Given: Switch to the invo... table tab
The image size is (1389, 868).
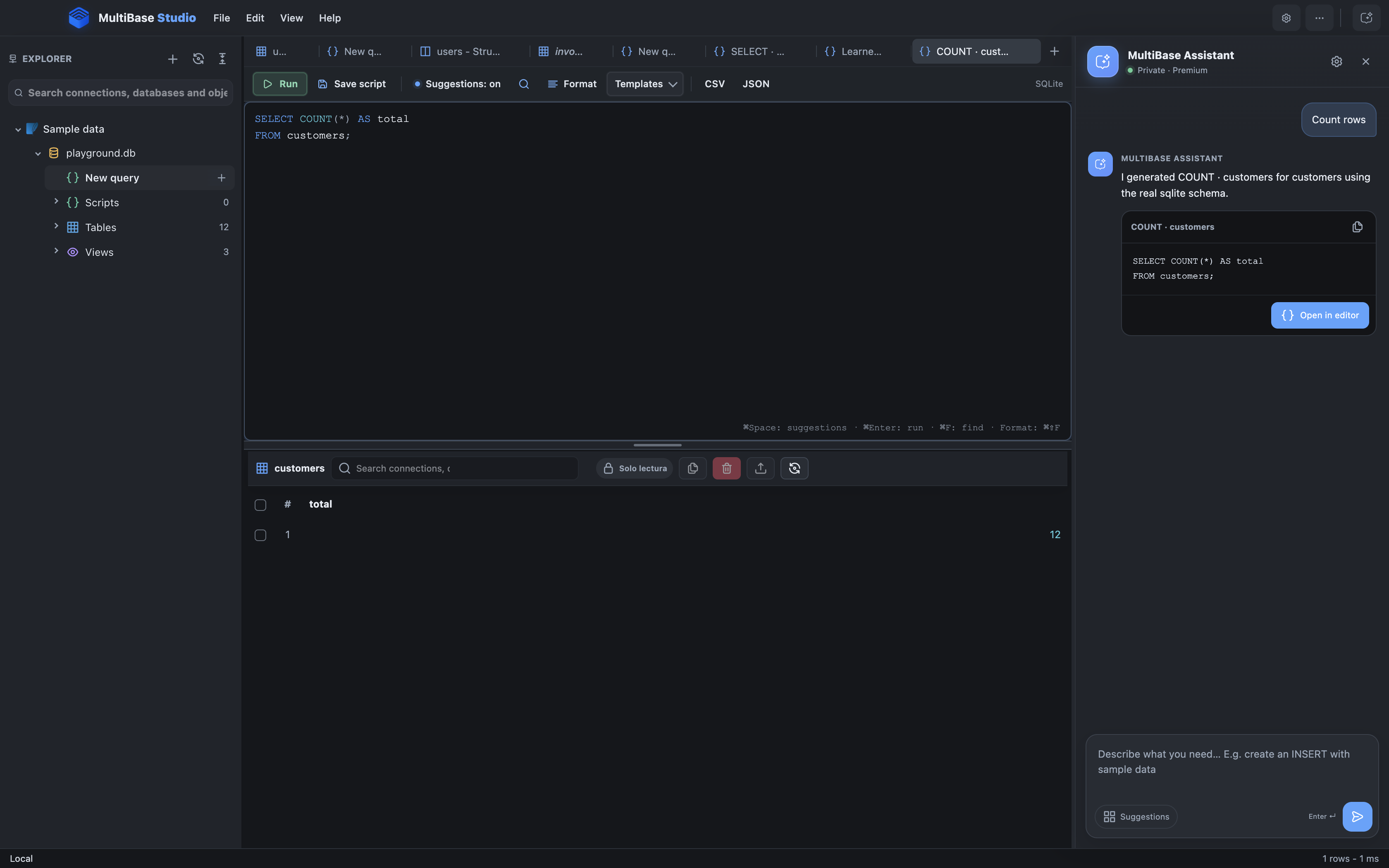Looking at the screenshot, I should (x=569, y=51).
